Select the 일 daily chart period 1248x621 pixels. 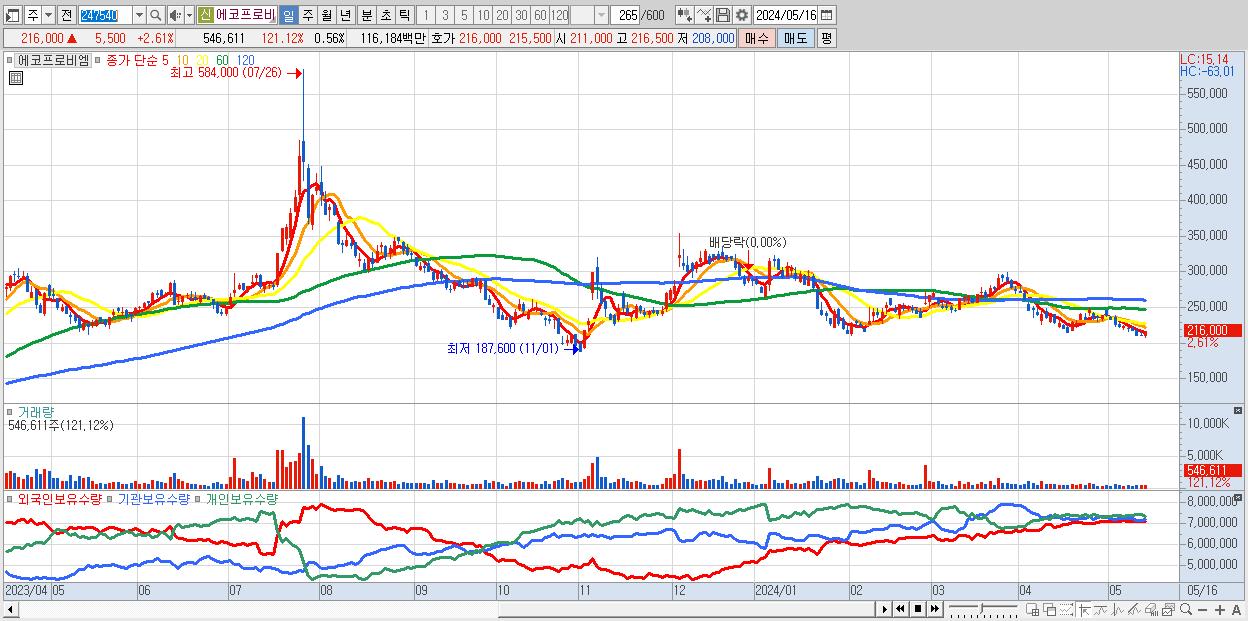pos(288,15)
